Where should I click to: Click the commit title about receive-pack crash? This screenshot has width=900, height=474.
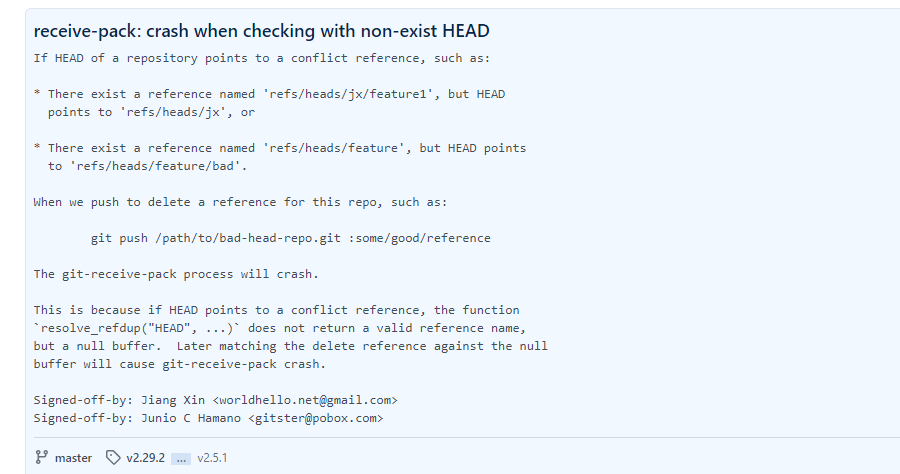261,31
